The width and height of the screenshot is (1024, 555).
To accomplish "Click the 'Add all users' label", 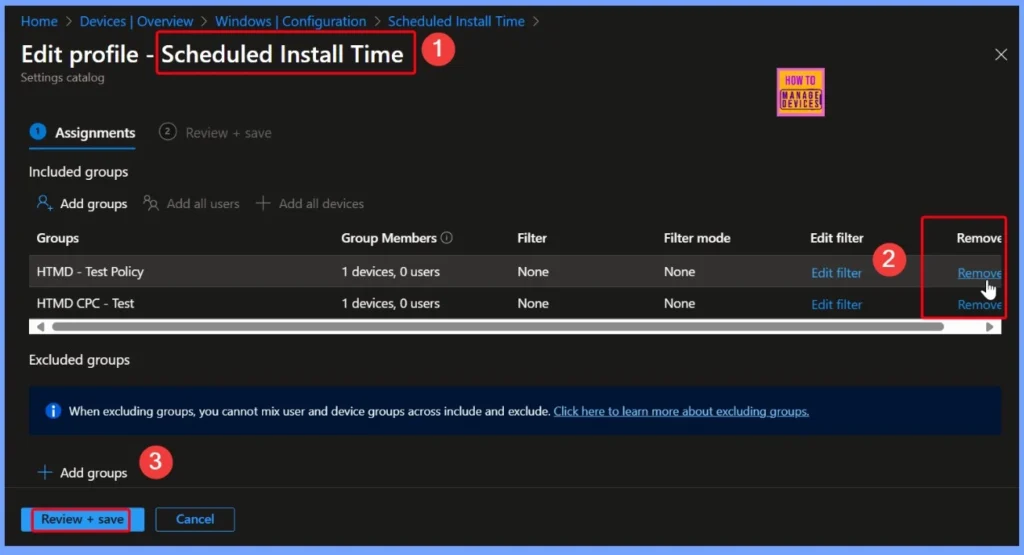I will coord(203,204).
